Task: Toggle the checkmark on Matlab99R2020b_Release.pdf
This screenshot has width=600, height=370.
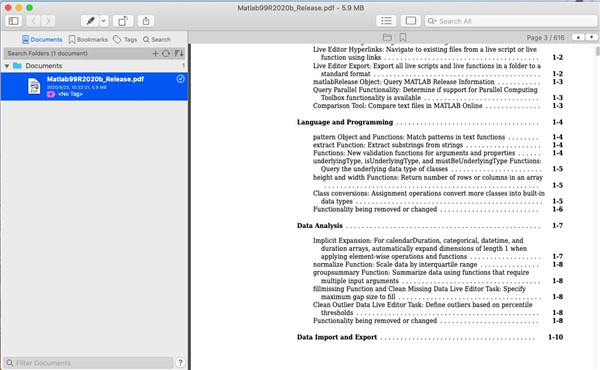Action: coord(181,79)
